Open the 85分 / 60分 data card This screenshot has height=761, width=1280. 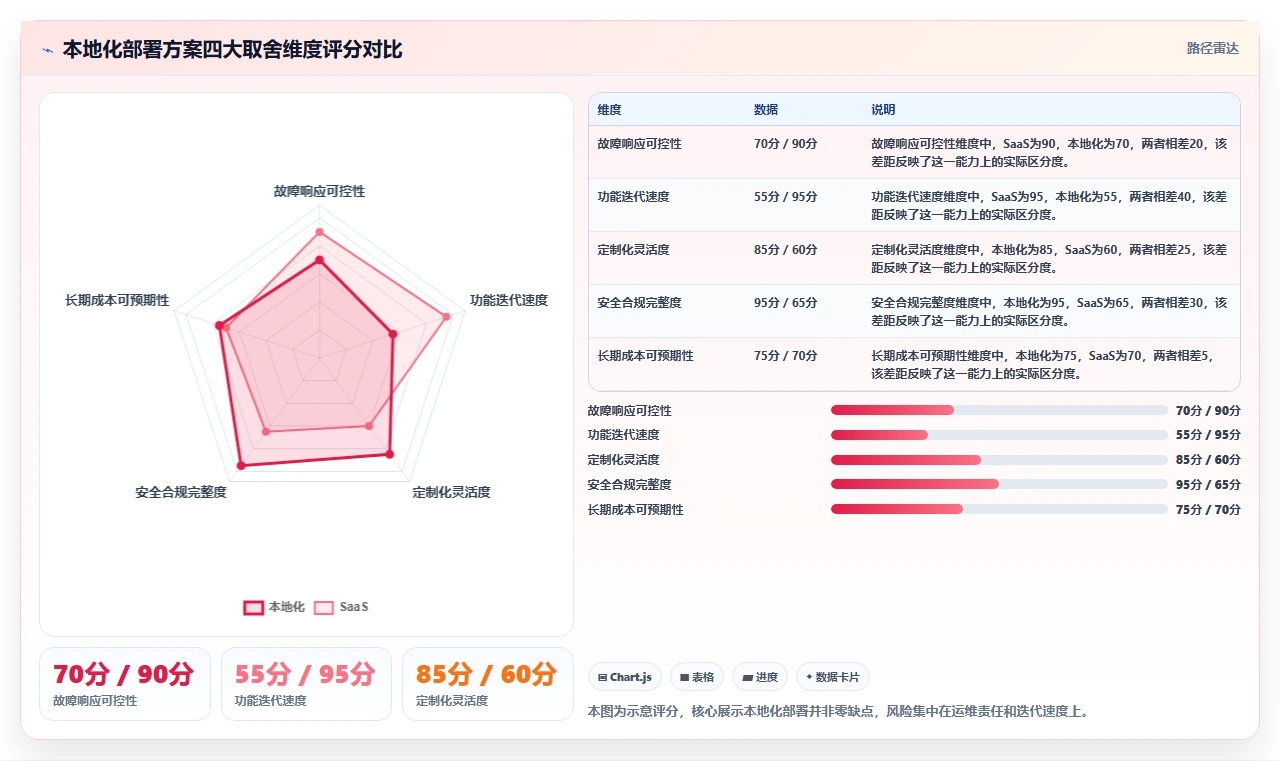click(x=487, y=684)
